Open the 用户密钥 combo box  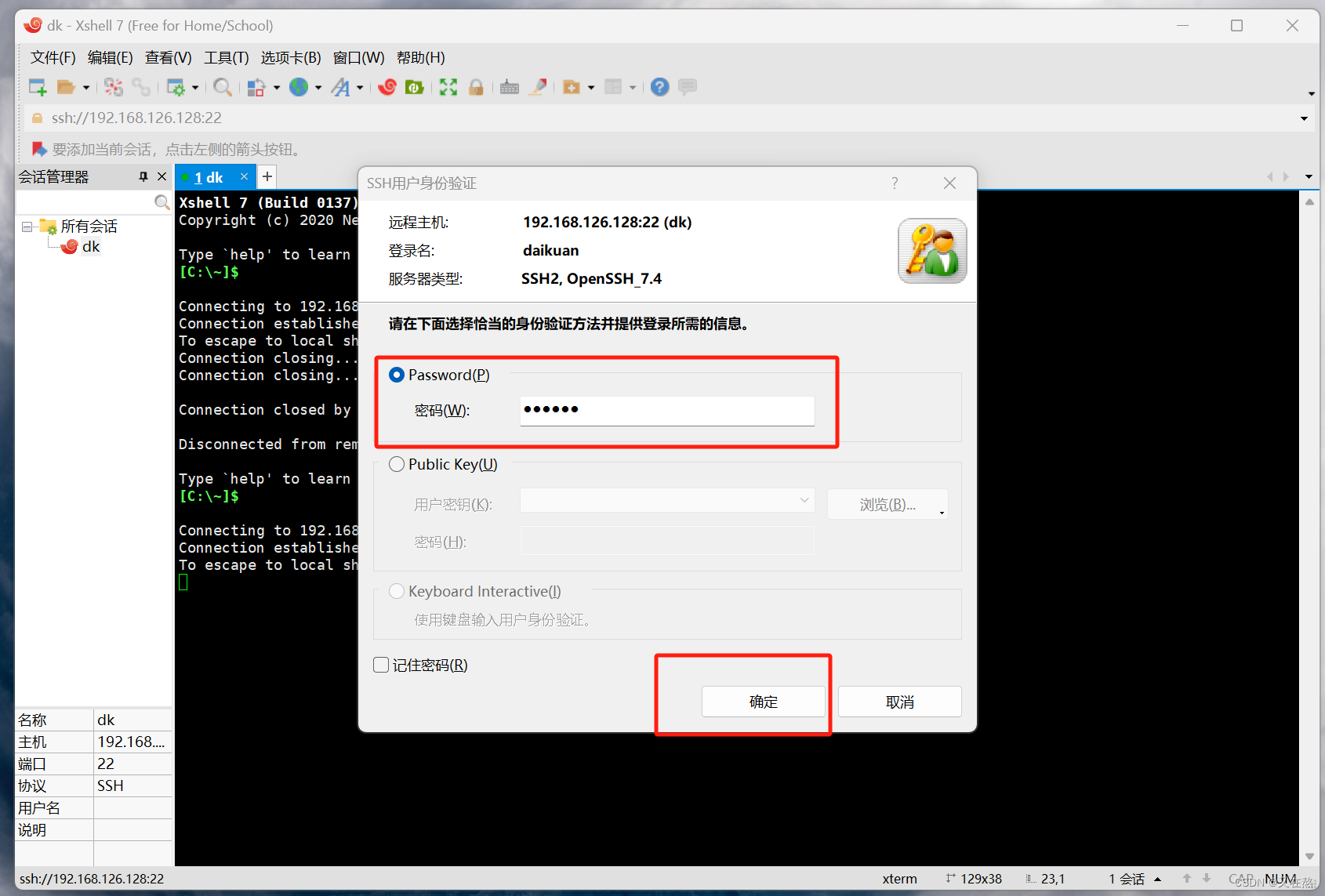coord(667,500)
